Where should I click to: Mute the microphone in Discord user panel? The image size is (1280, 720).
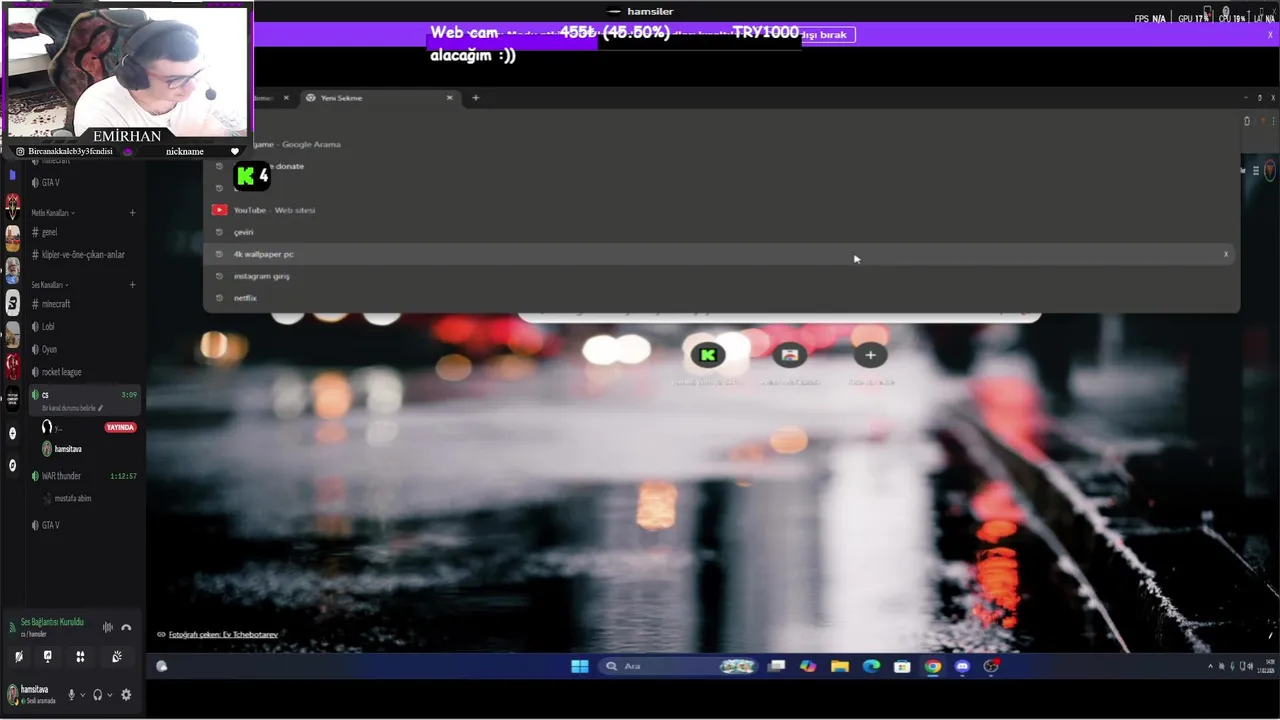point(71,695)
